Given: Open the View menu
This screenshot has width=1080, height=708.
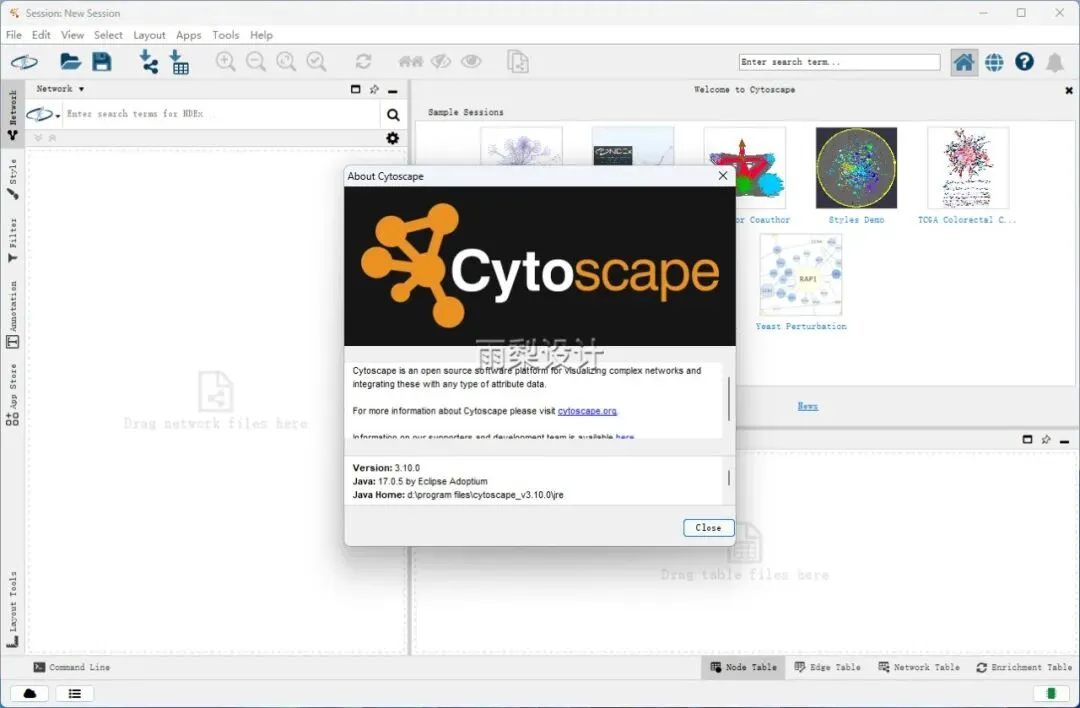Looking at the screenshot, I should click(x=72, y=35).
